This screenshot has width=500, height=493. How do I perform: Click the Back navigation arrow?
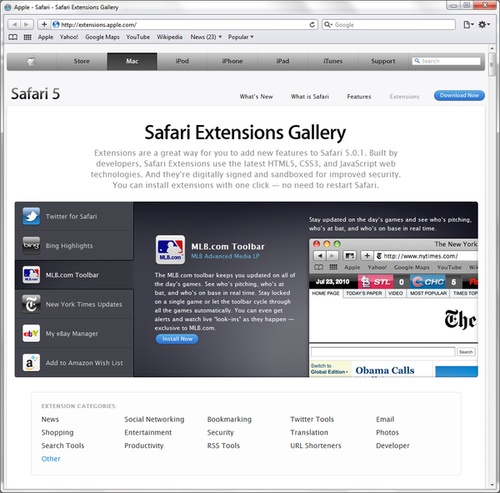[x=14, y=24]
